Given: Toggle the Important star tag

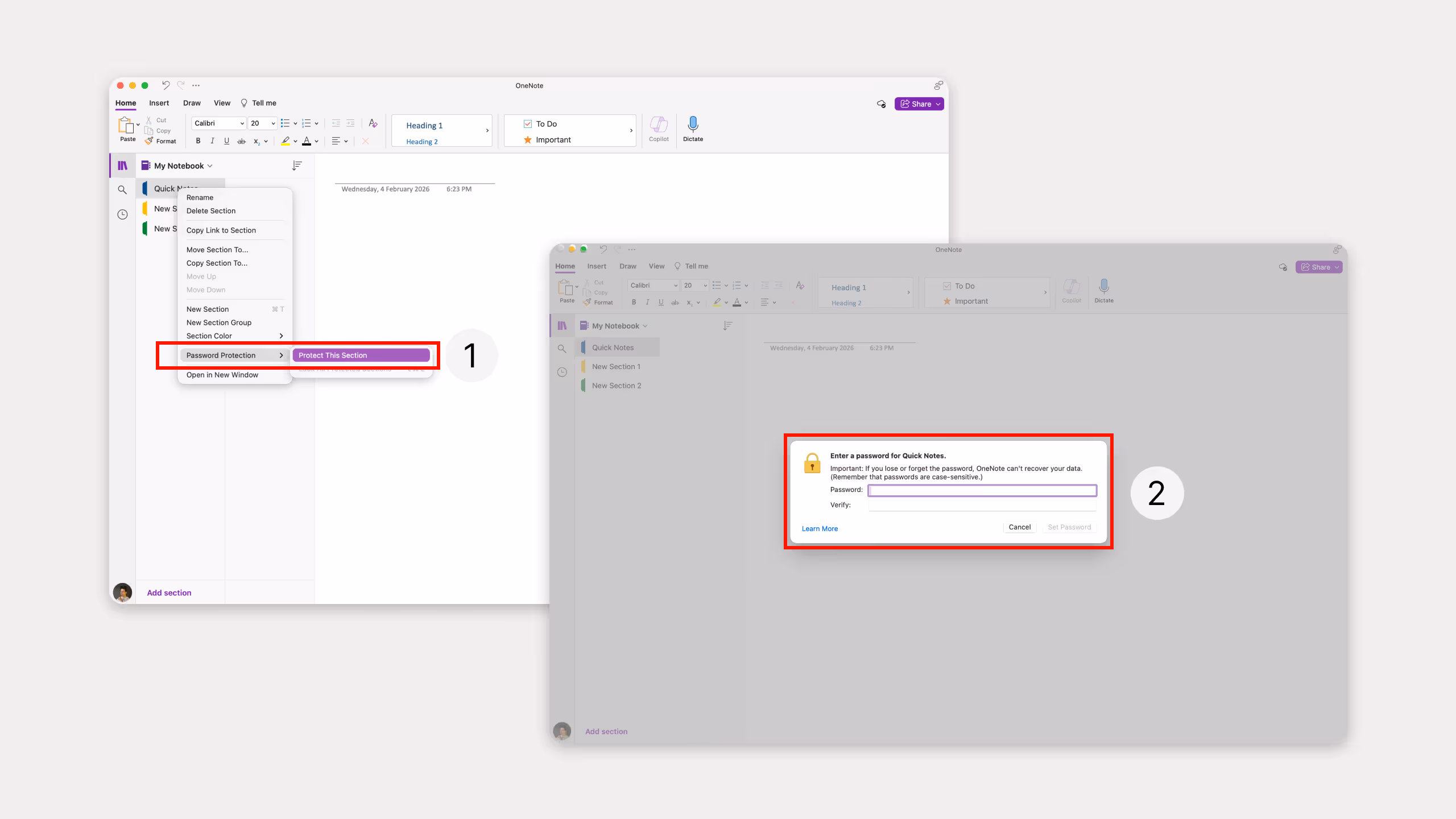Looking at the screenshot, I should (527, 139).
